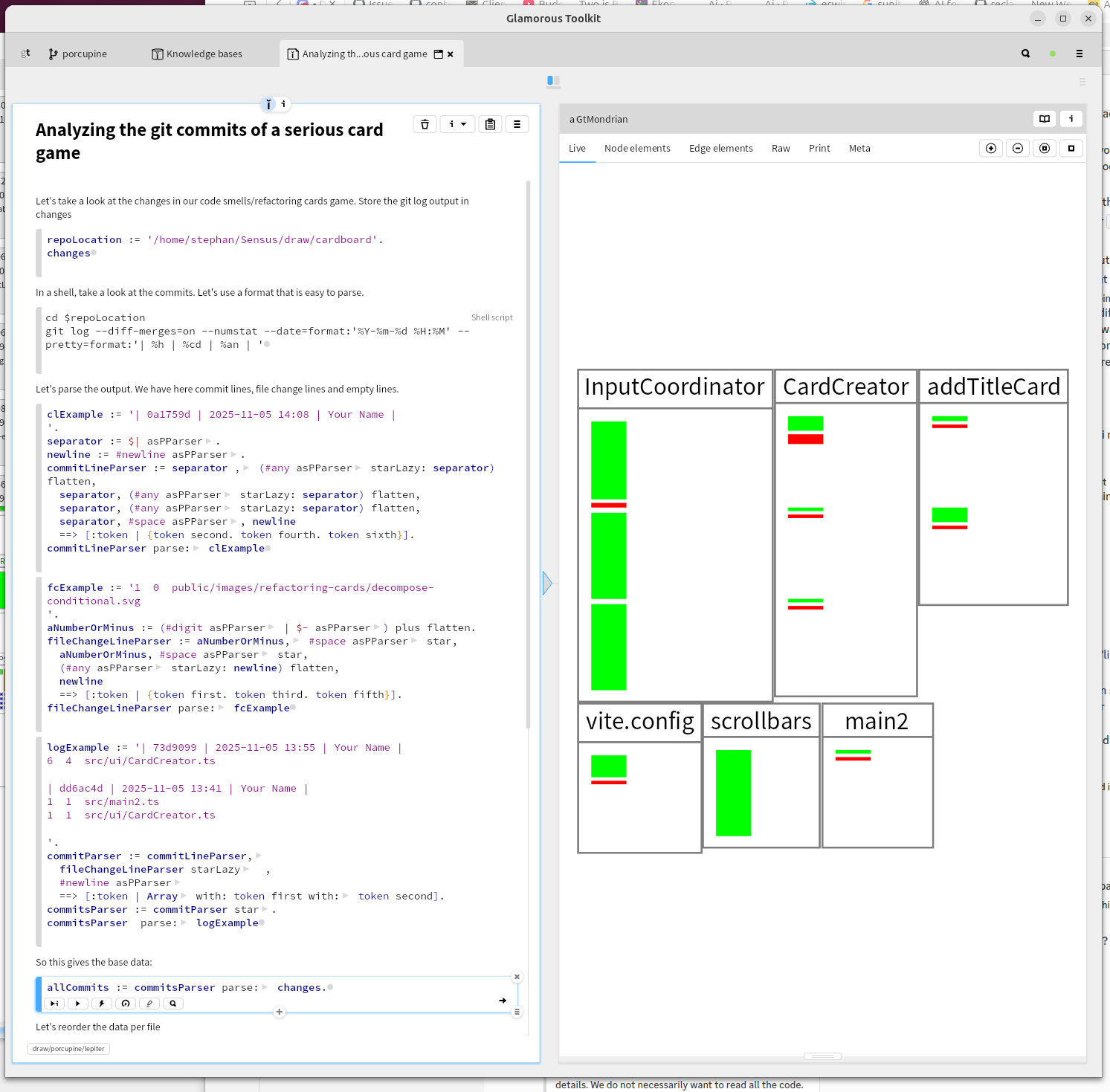Screen dimensions: 1110x1092
Task: Close the Analyzing card game tab
Action: [450, 54]
